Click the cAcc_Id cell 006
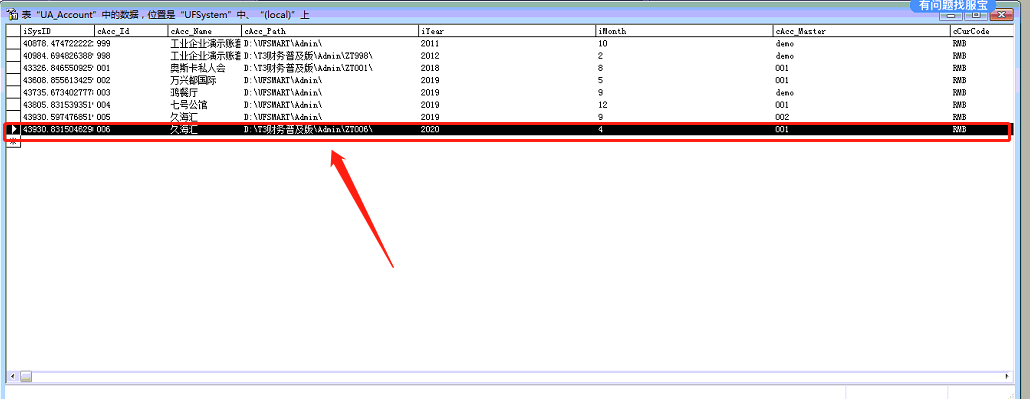Screen dimensions: 1030x399 [x=131, y=129]
